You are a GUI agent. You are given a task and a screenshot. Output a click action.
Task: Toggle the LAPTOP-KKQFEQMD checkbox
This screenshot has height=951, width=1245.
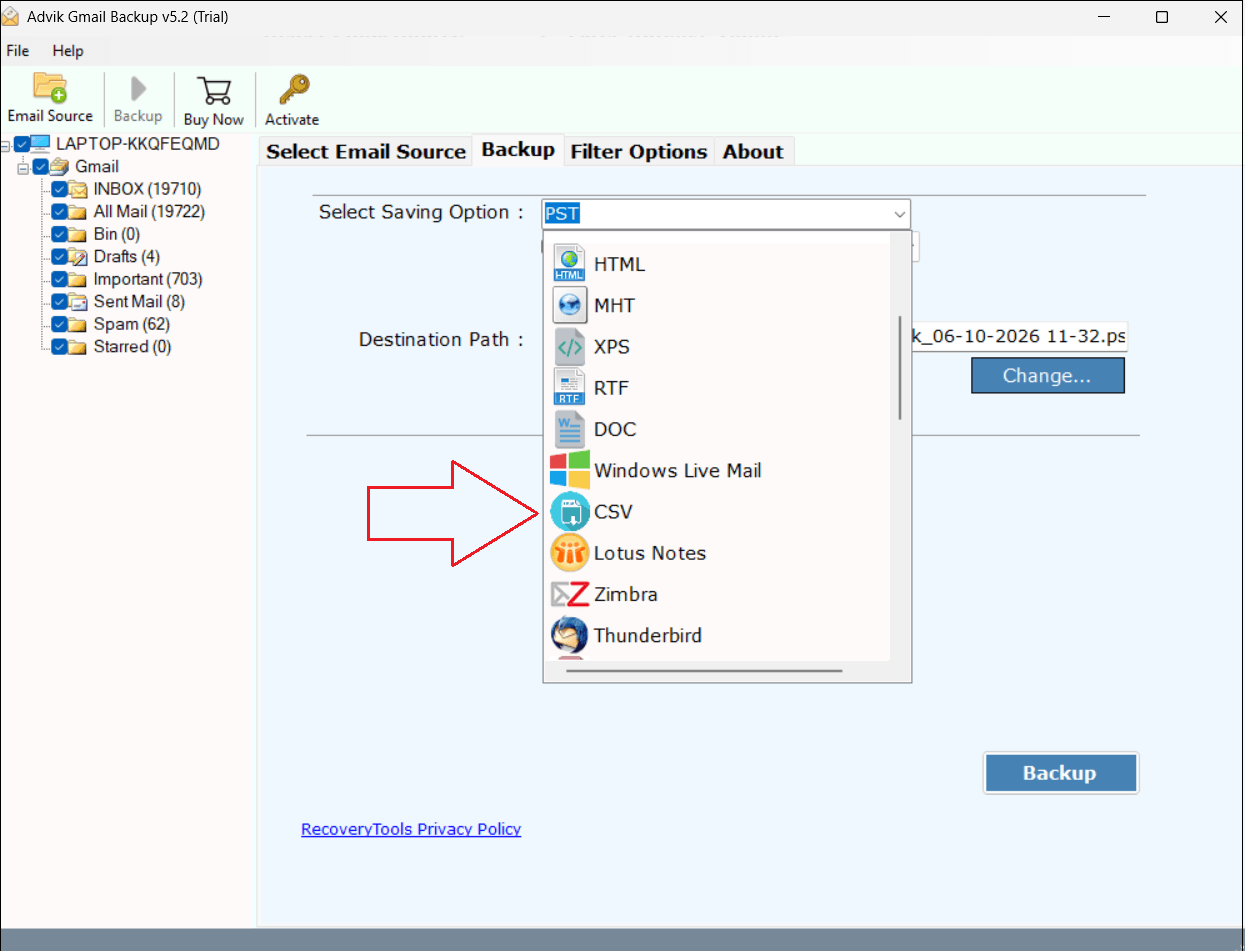[x=22, y=145]
